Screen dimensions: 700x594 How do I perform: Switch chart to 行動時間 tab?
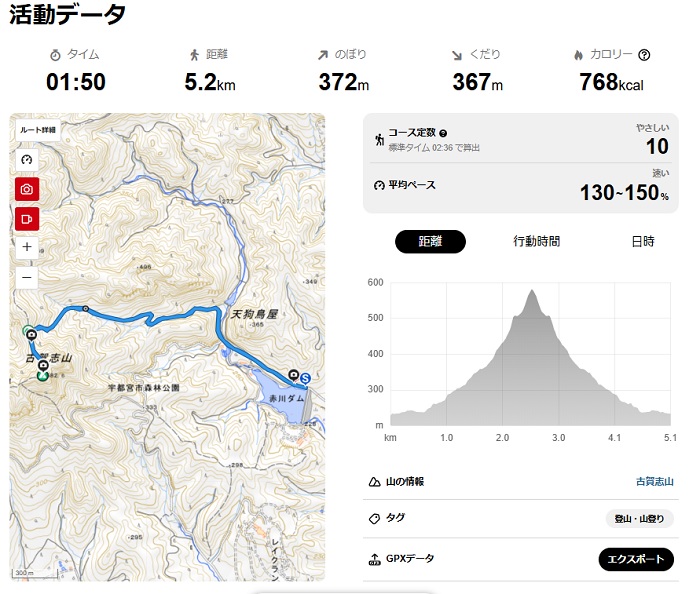[536, 241]
